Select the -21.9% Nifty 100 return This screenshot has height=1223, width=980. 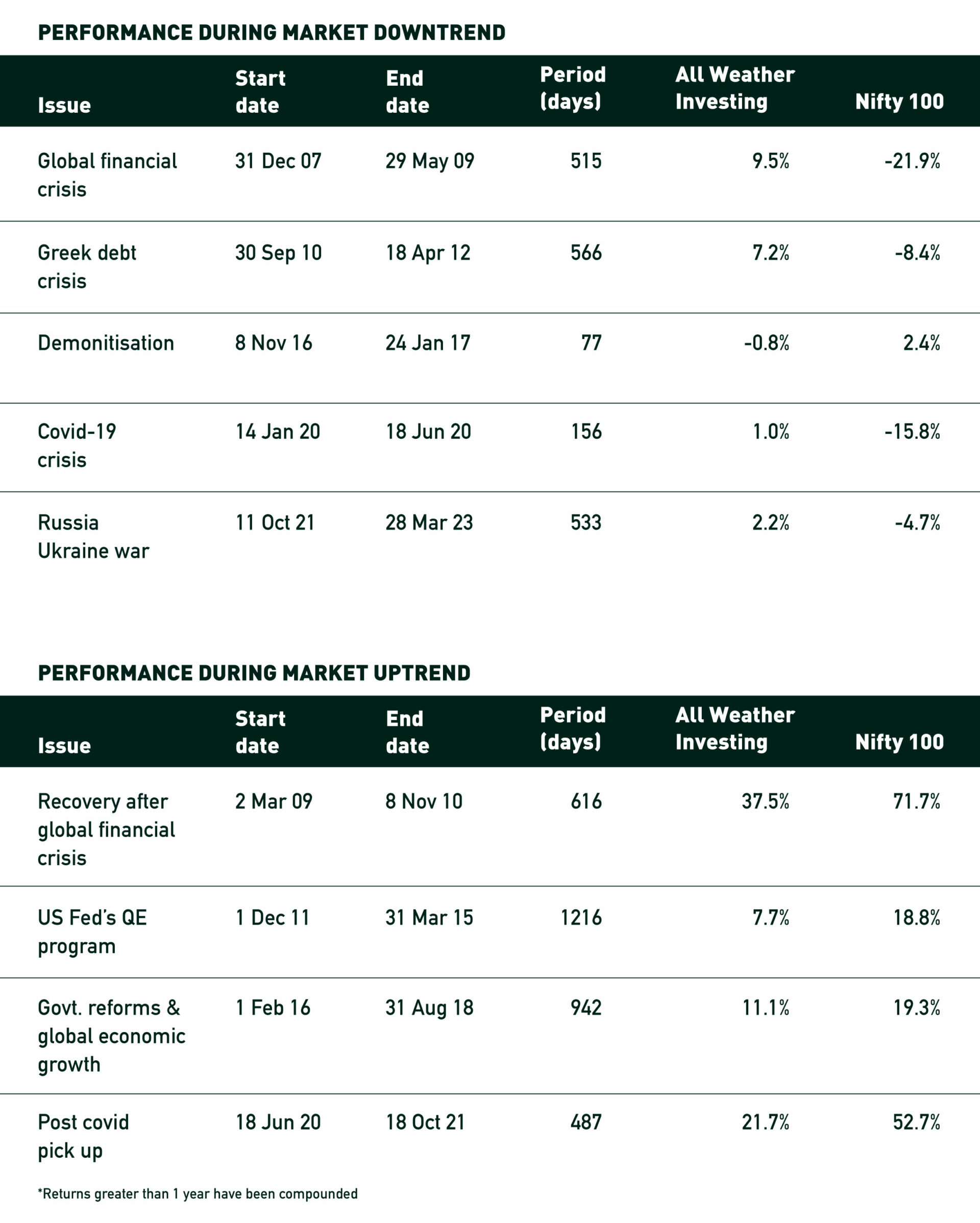912,162
